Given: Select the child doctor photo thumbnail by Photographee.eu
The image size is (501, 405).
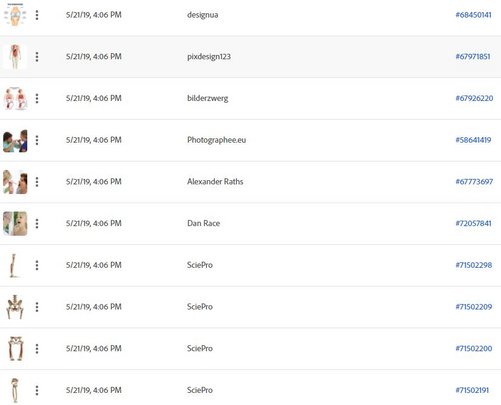Looking at the screenshot, I should 15,140.
